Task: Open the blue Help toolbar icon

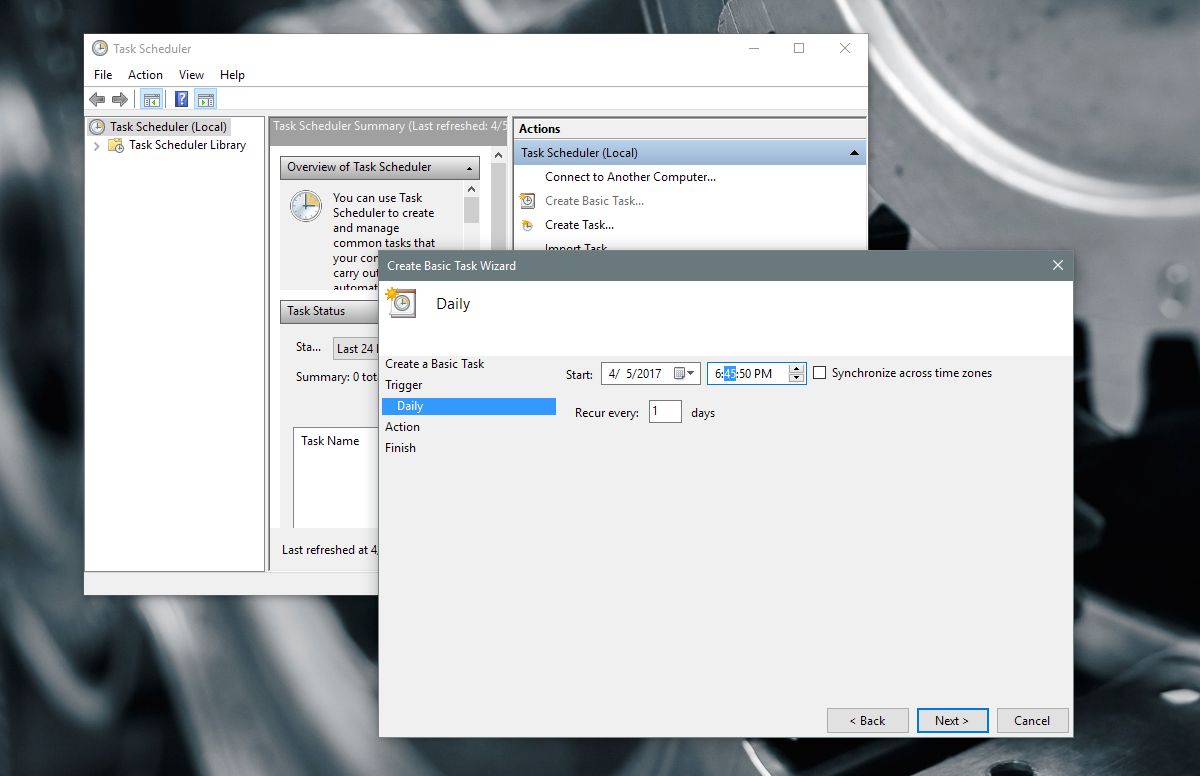Action: [181, 99]
